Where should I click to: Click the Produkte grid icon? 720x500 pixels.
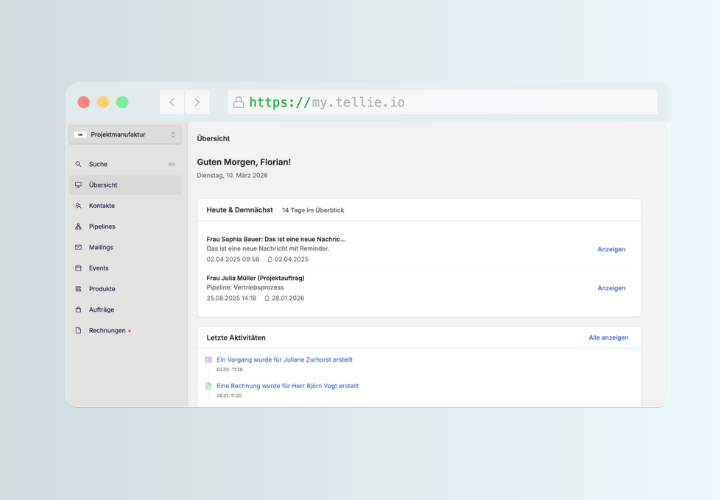click(78, 289)
